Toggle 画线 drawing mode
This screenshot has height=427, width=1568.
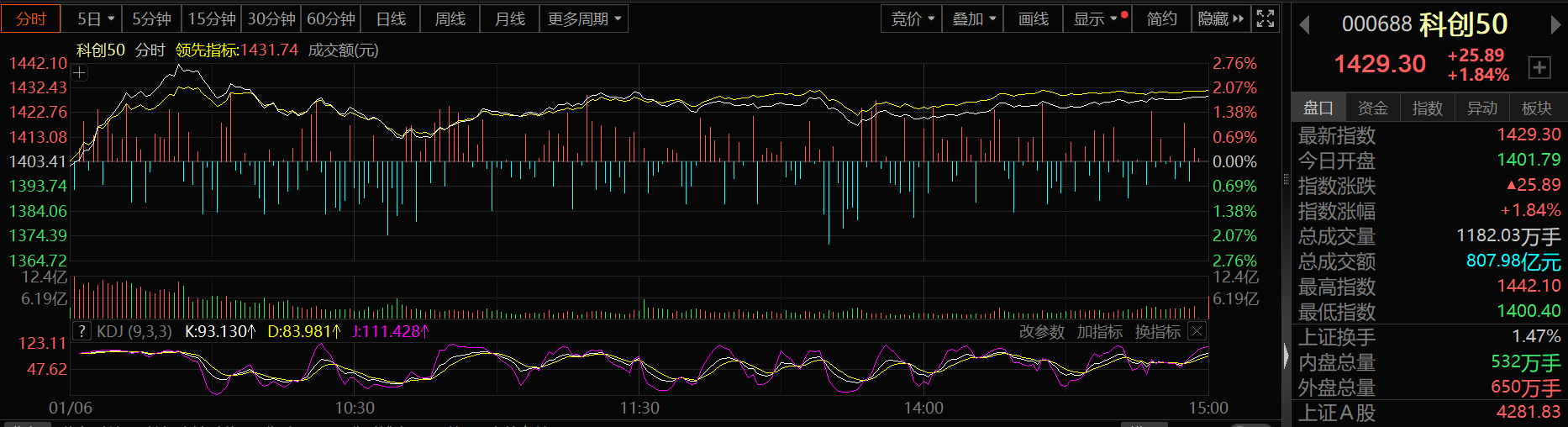[1033, 18]
